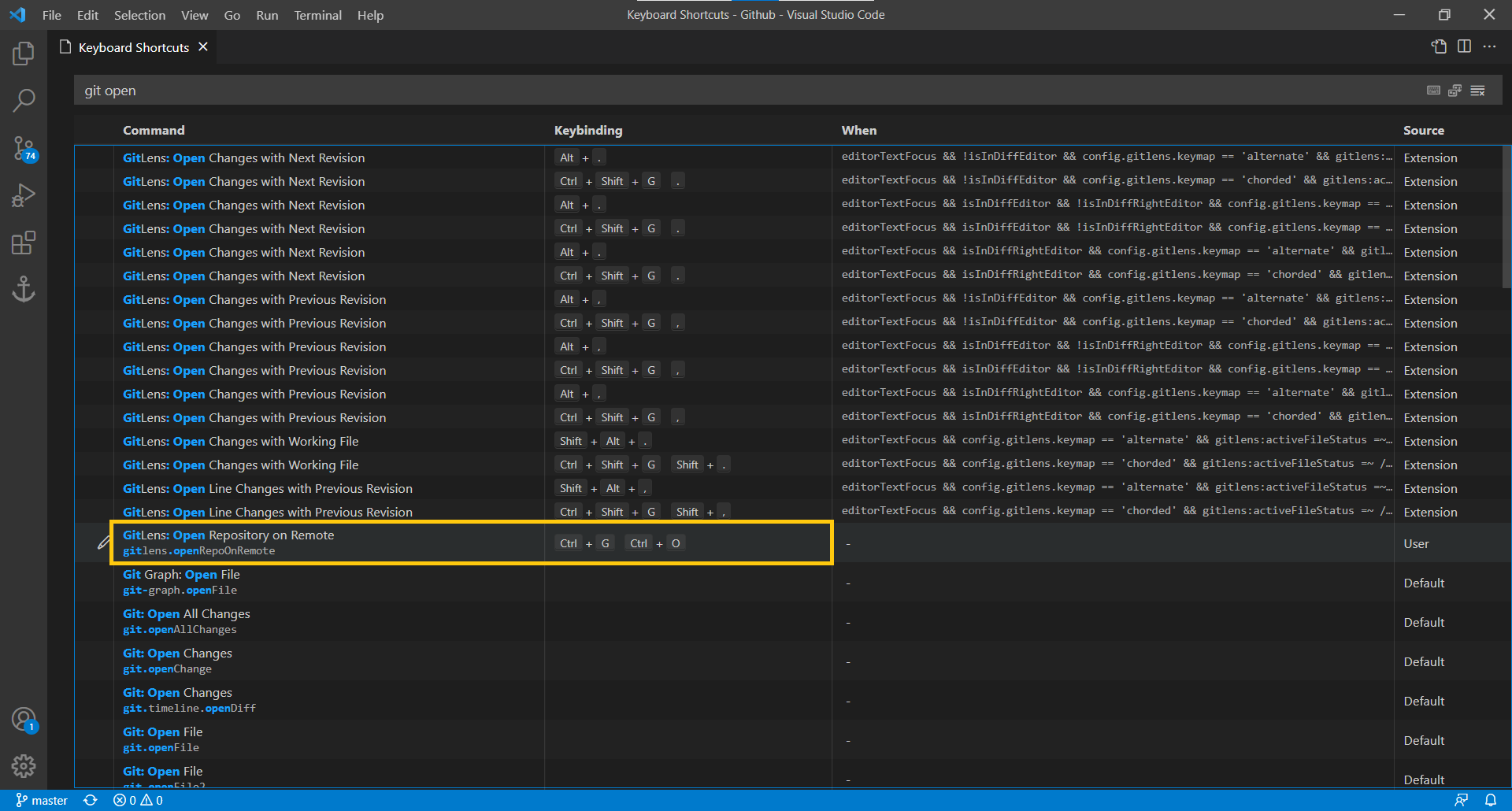Open the Go menu
Screen dimensions: 1512x811
click(x=232, y=15)
